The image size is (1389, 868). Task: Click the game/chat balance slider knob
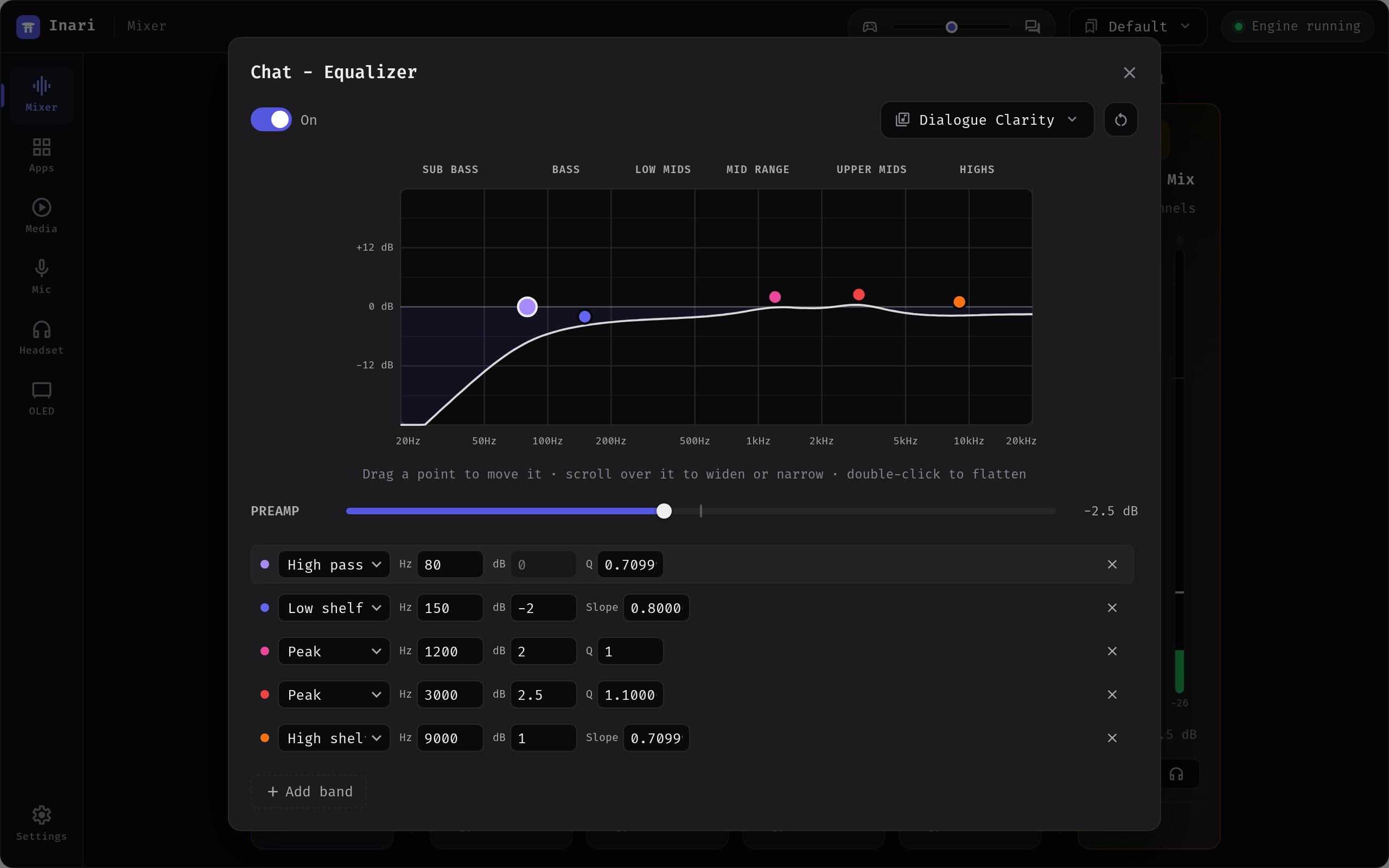coord(951,27)
